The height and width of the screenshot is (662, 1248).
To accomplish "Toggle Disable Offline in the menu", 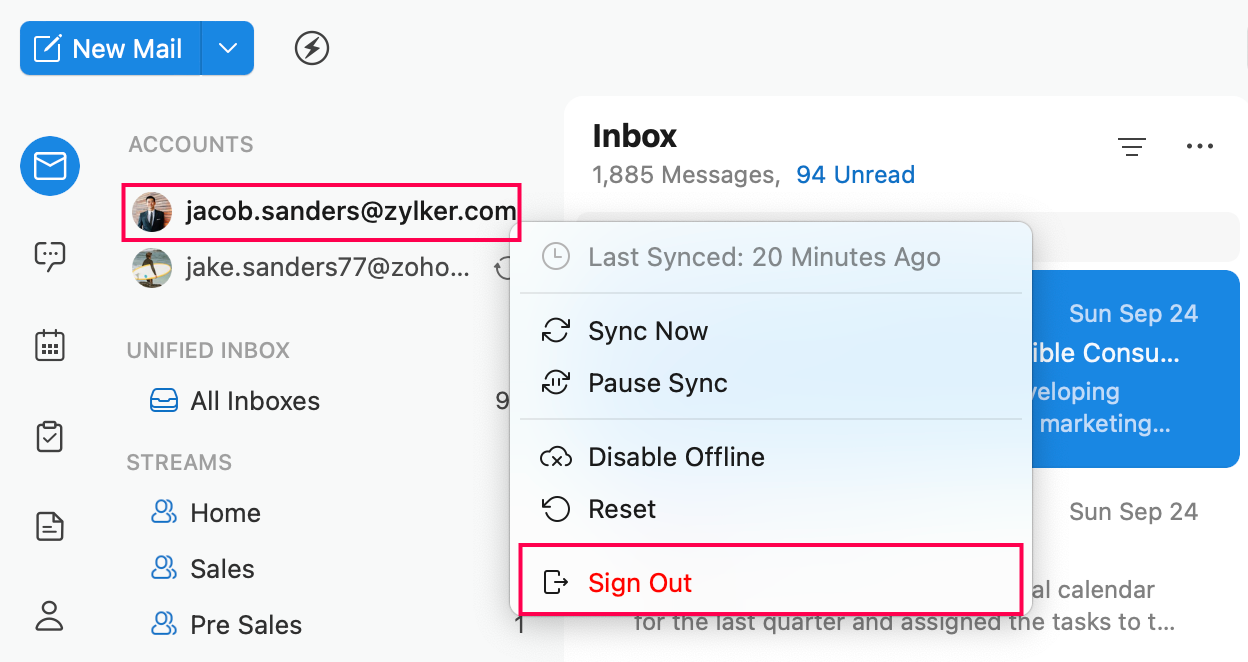I will pos(676,458).
